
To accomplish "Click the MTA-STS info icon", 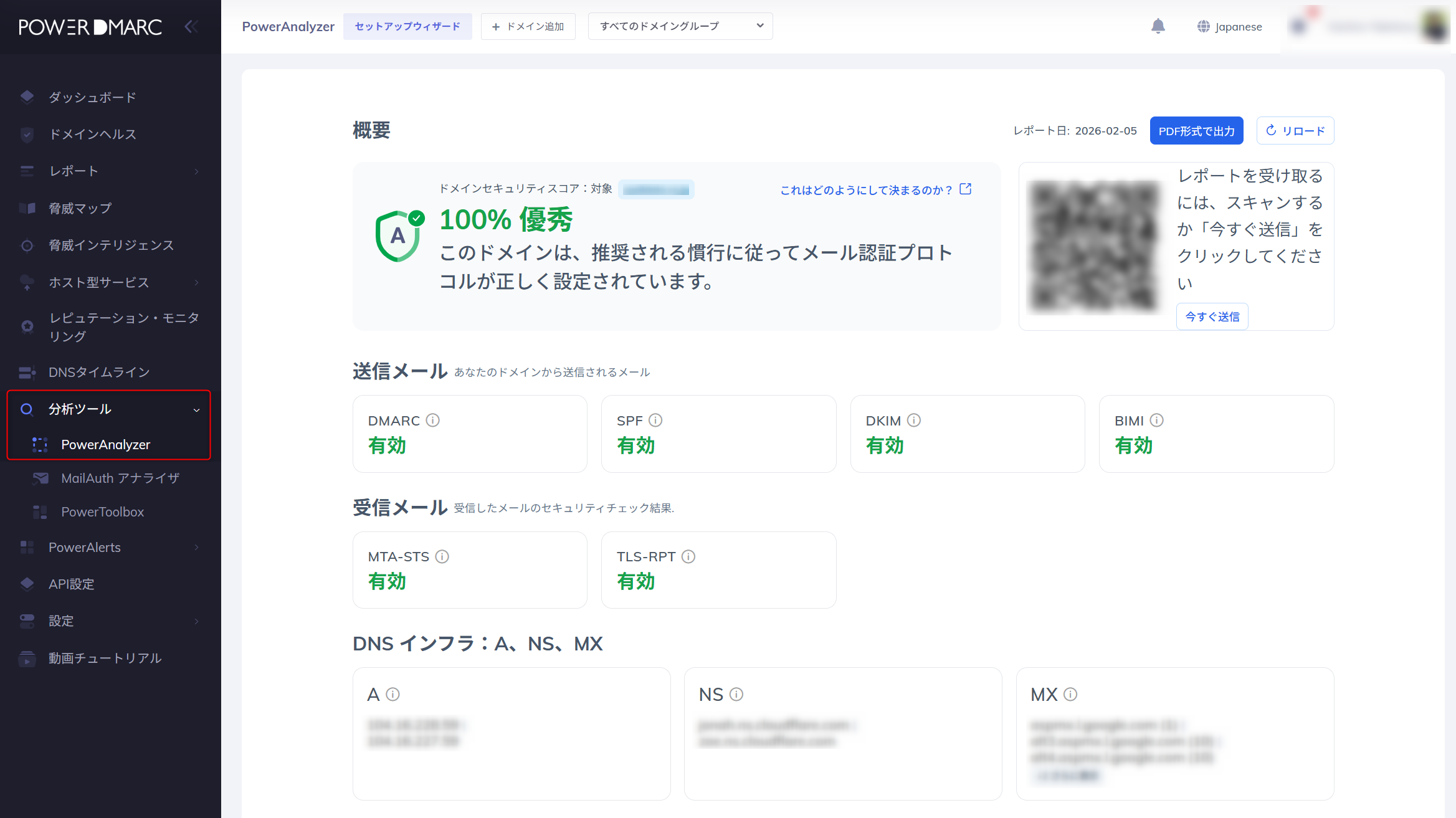I will pyautogui.click(x=442, y=556).
